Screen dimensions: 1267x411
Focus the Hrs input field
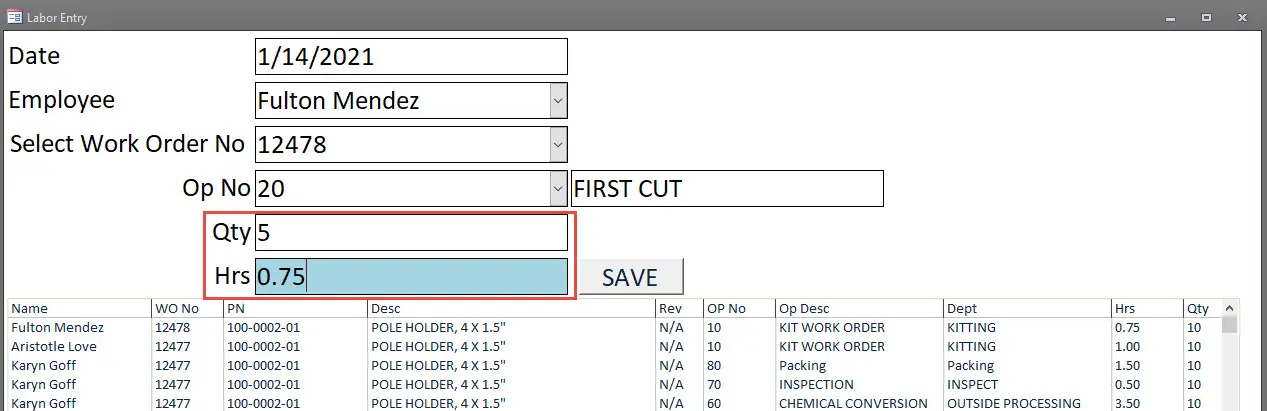pyautogui.click(x=411, y=277)
